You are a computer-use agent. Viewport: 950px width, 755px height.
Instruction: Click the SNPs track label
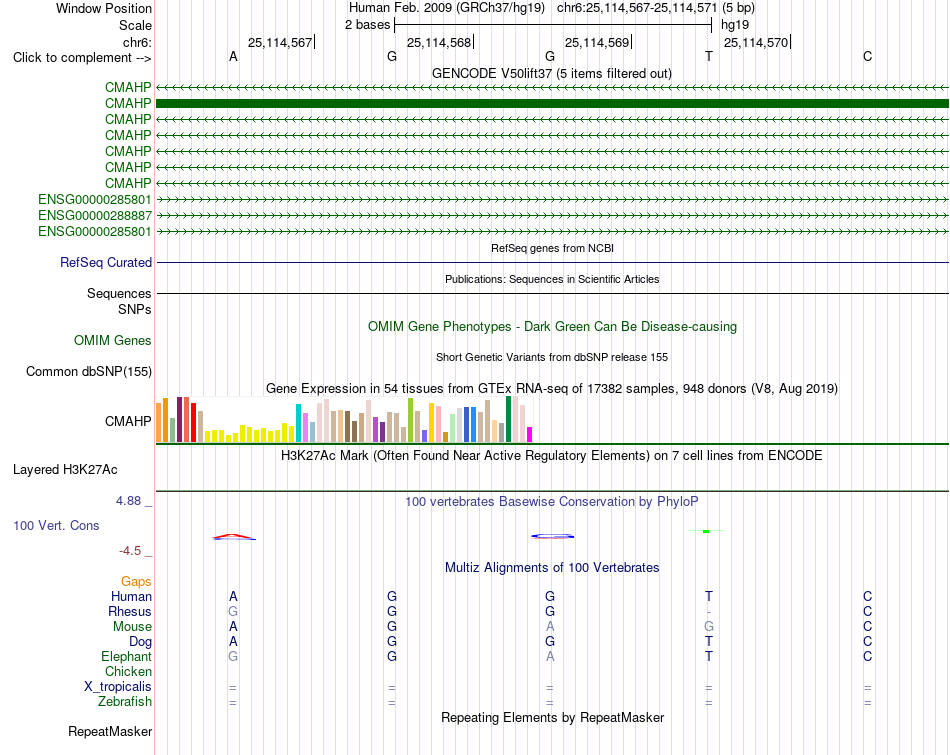[135, 310]
